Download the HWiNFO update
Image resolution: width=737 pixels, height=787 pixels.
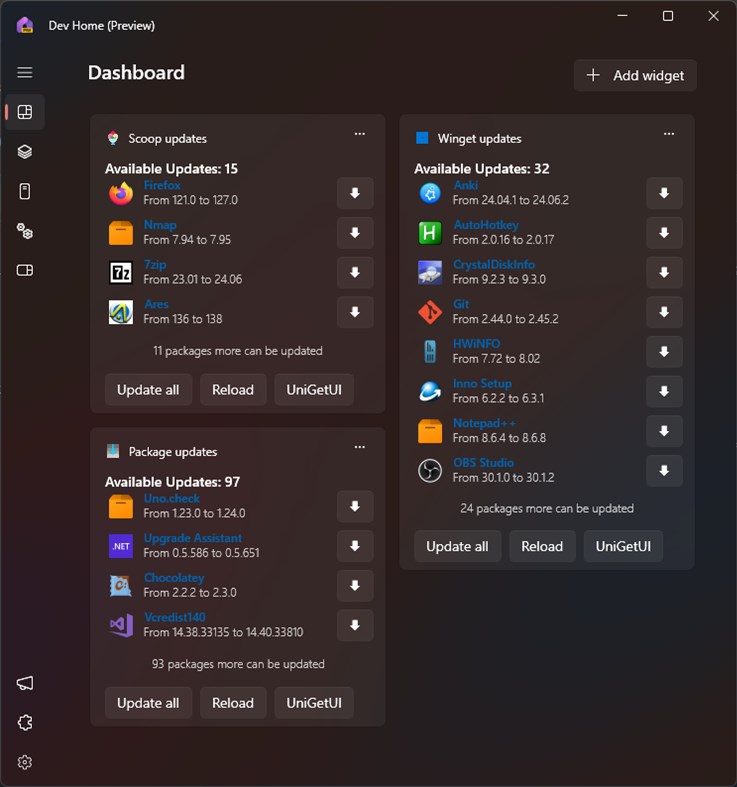pos(664,352)
